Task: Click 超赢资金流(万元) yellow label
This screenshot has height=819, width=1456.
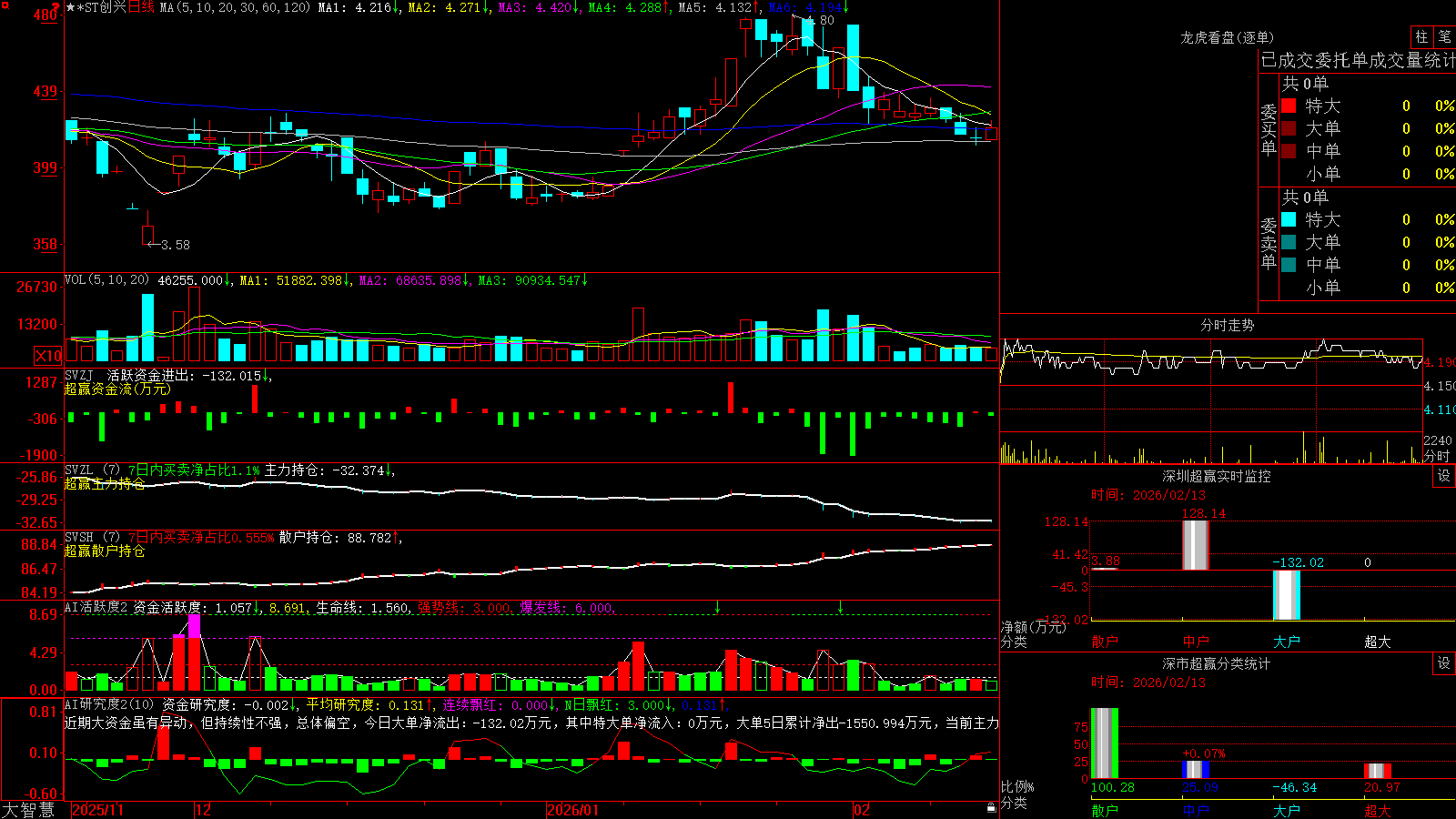Action: tap(117, 389)
